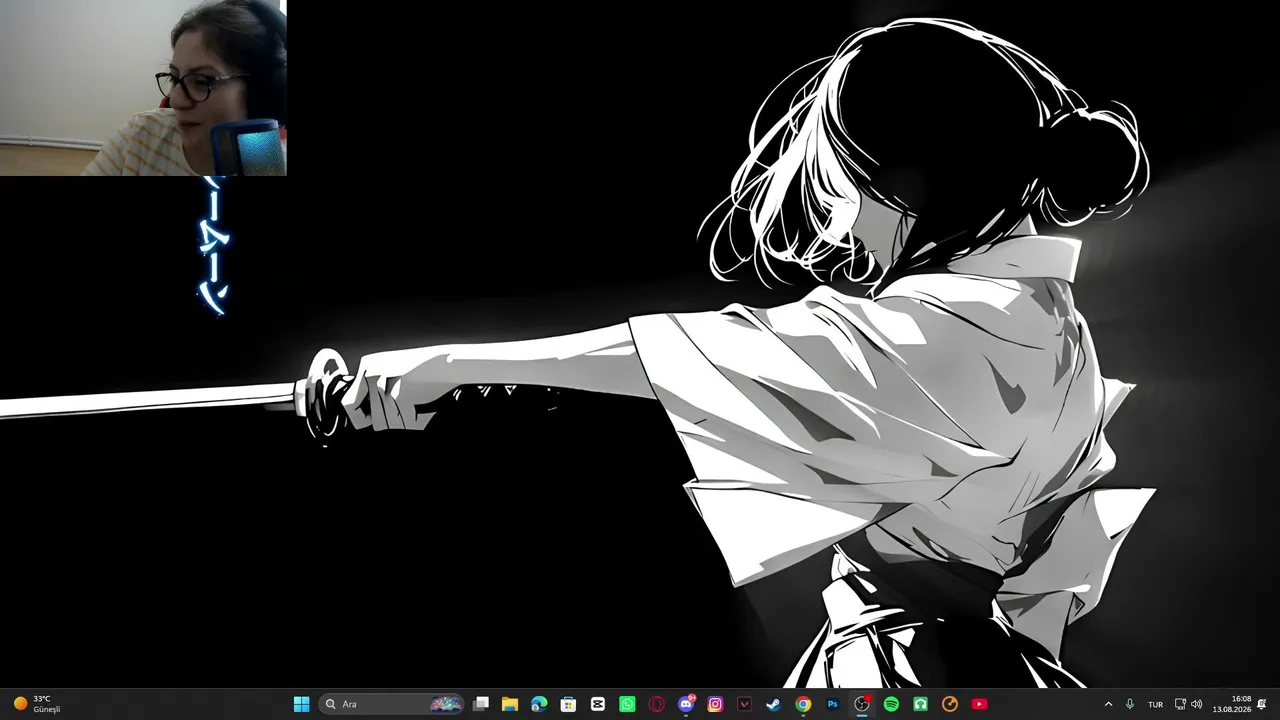
Task: Change the TUR keyboard language
Action: [x=1155, y=704]
